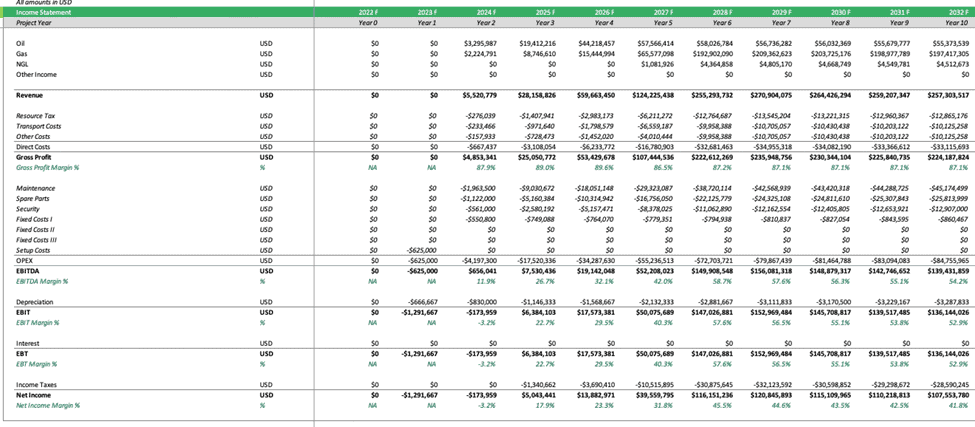Select Gross Profit value $25,050,772

537,157
